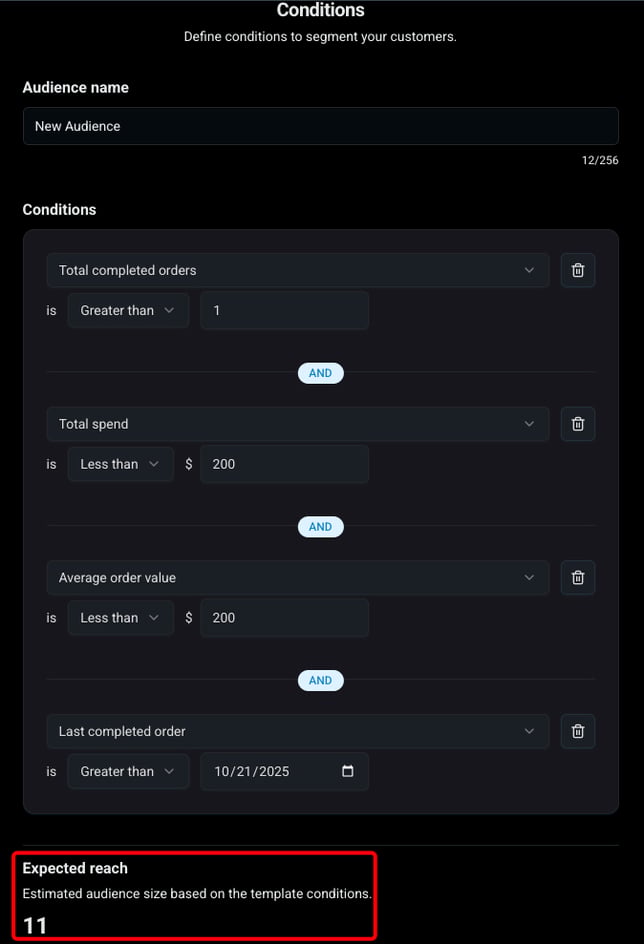Click the 10/21/2025 date field
This screenshot has width=644, height=944.
(x=285, y=771)
